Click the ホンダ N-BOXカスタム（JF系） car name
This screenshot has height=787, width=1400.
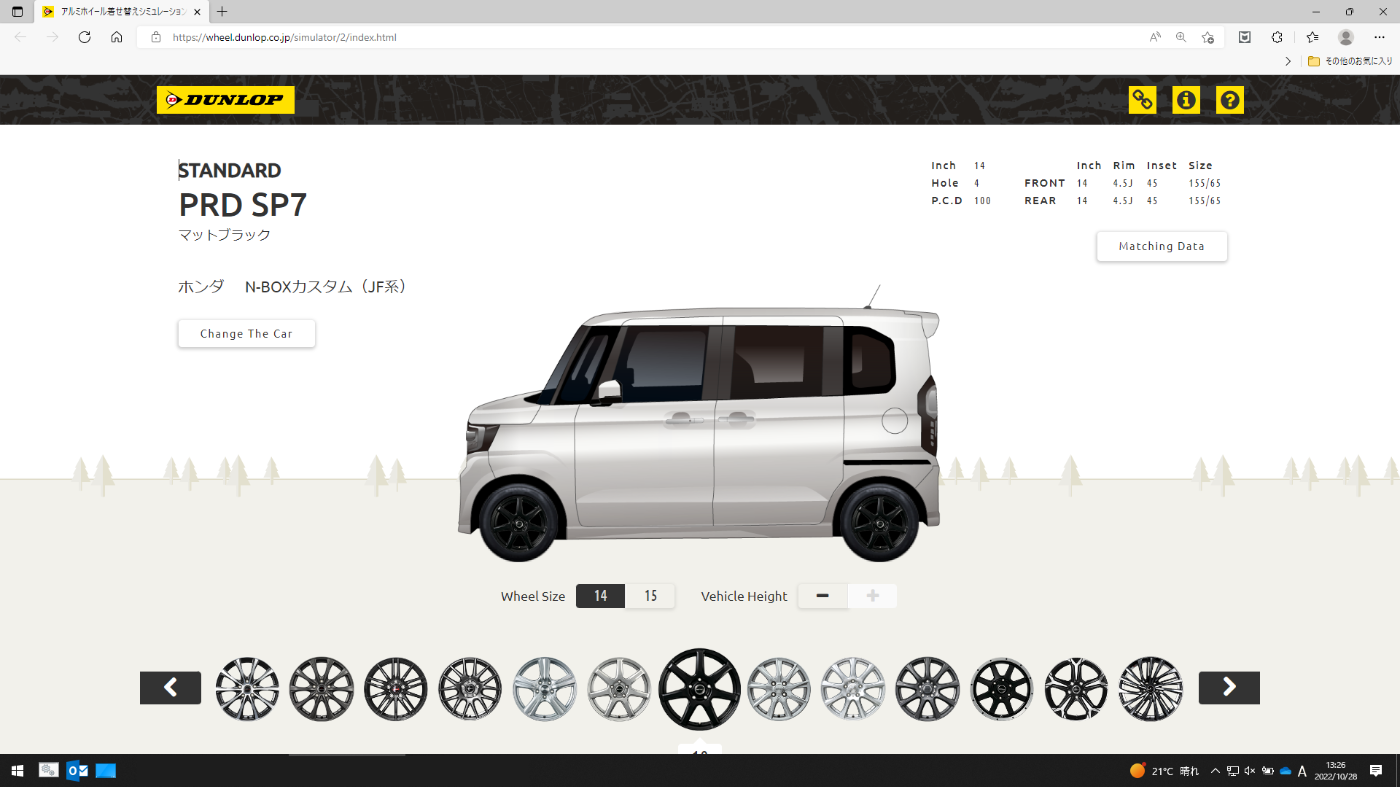(292, 287)
